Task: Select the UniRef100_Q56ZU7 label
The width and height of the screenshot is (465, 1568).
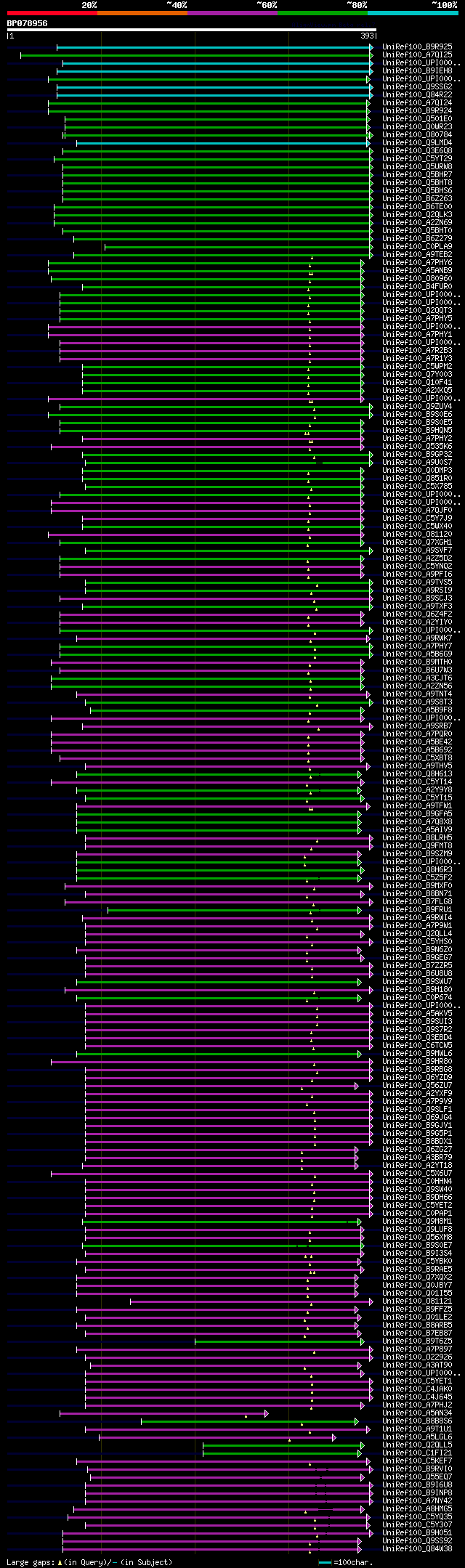Action: tap(417, 1085)
